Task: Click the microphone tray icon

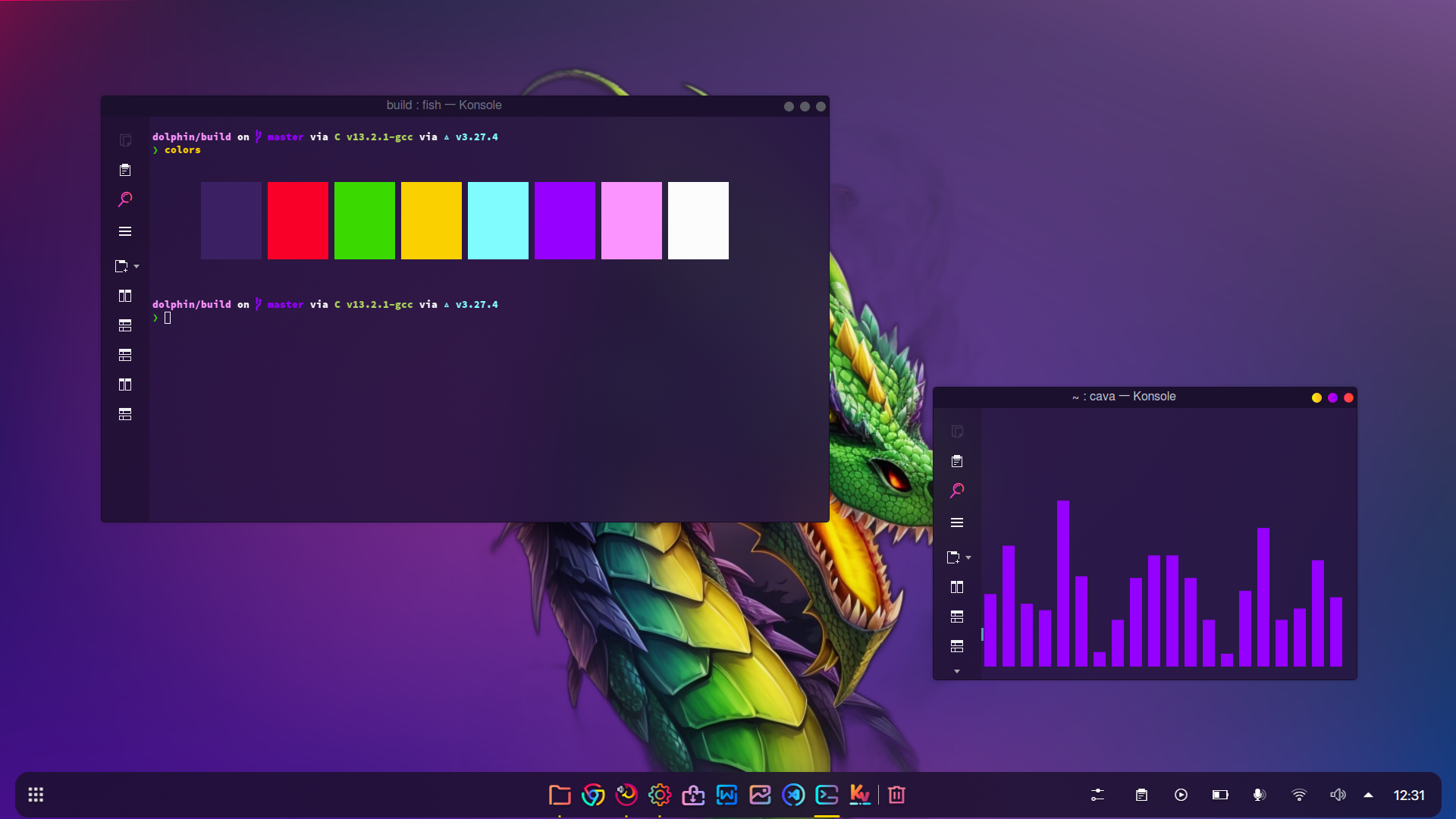Action: 1259,795
